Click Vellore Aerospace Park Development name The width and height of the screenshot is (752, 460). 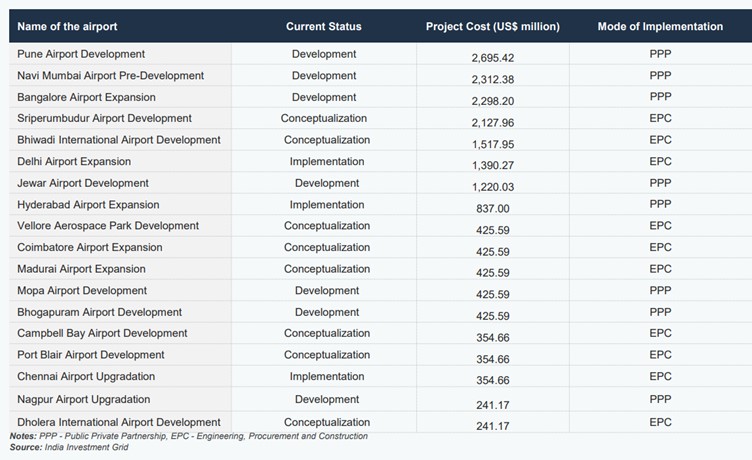point(108,225)
